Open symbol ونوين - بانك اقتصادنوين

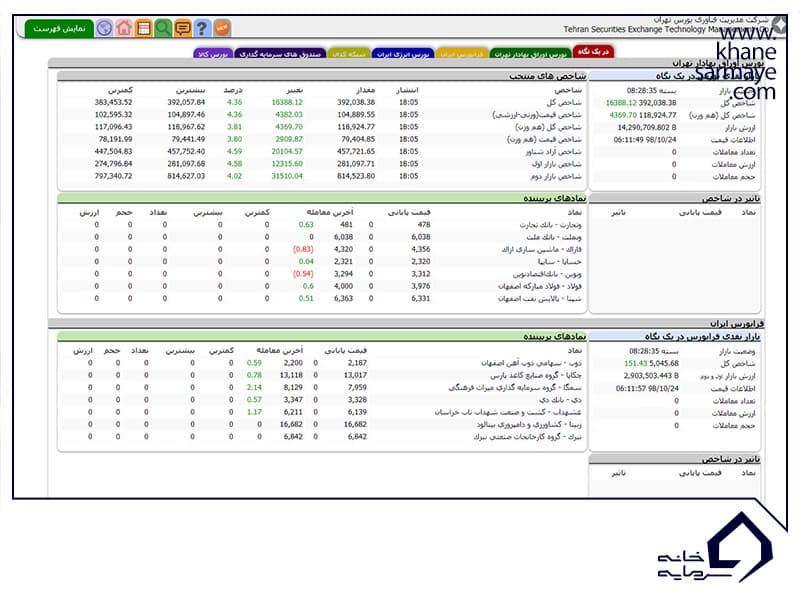click(x=547, y=274)
